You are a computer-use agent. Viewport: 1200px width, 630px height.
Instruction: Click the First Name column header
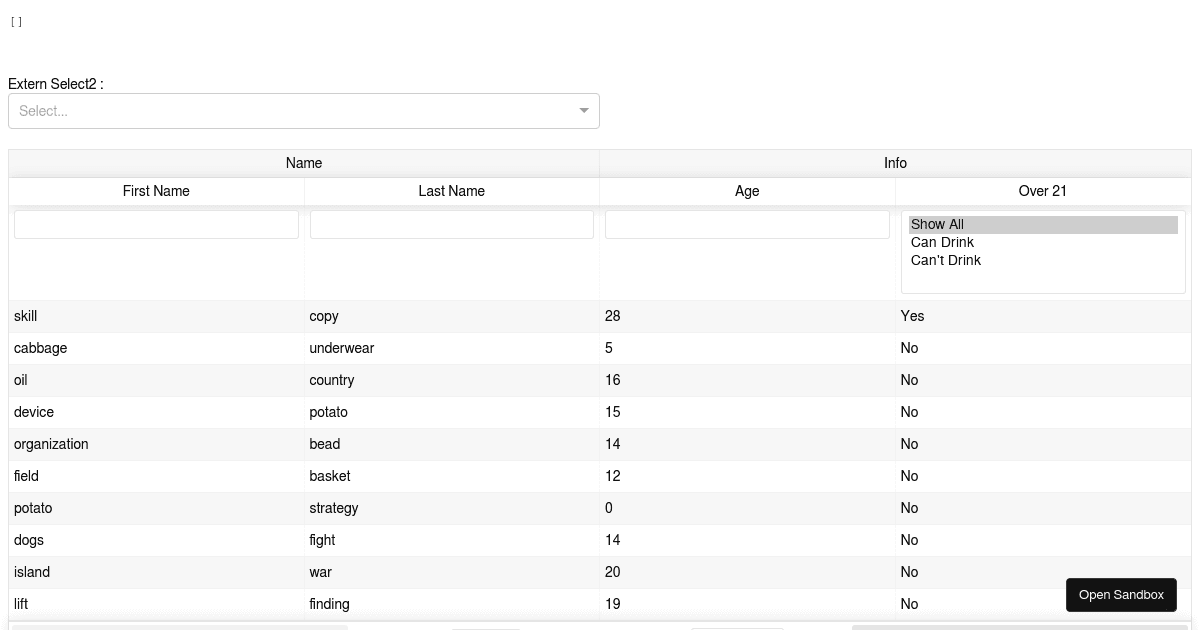pos(156,191)
